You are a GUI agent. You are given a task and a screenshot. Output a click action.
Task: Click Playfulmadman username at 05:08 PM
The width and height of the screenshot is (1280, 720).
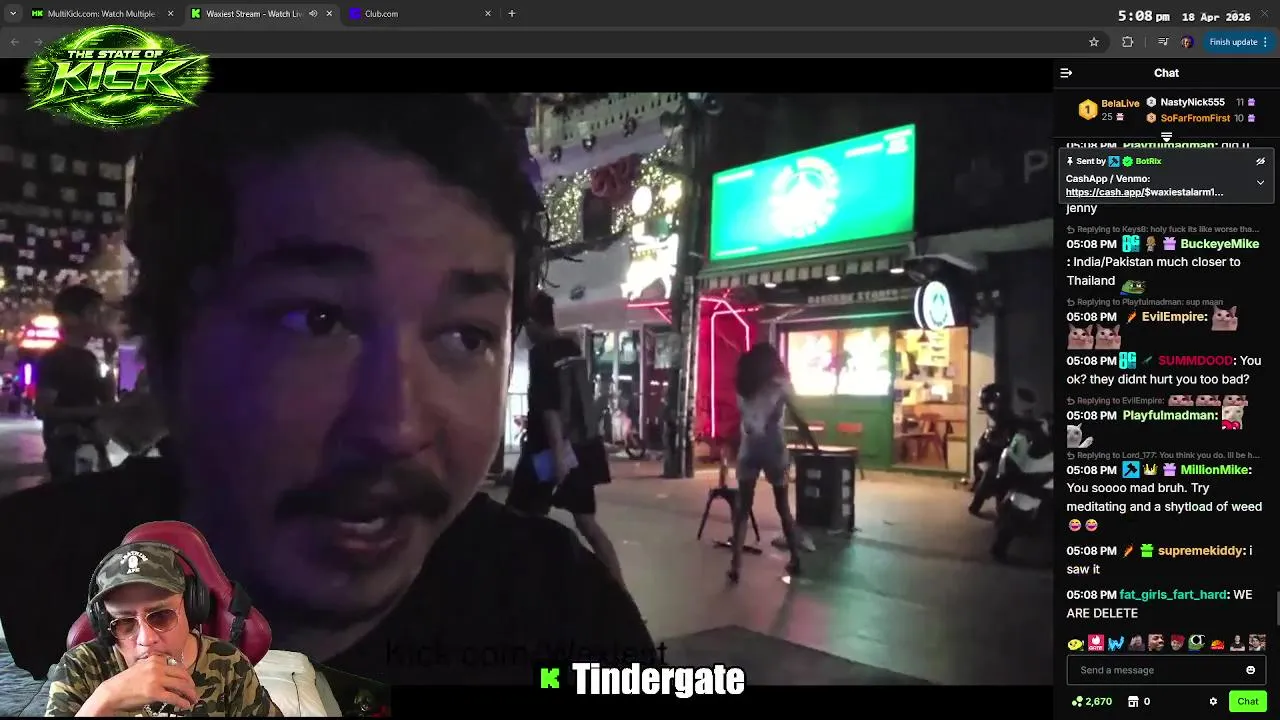pyautogui.click(x=1170, y=415)
